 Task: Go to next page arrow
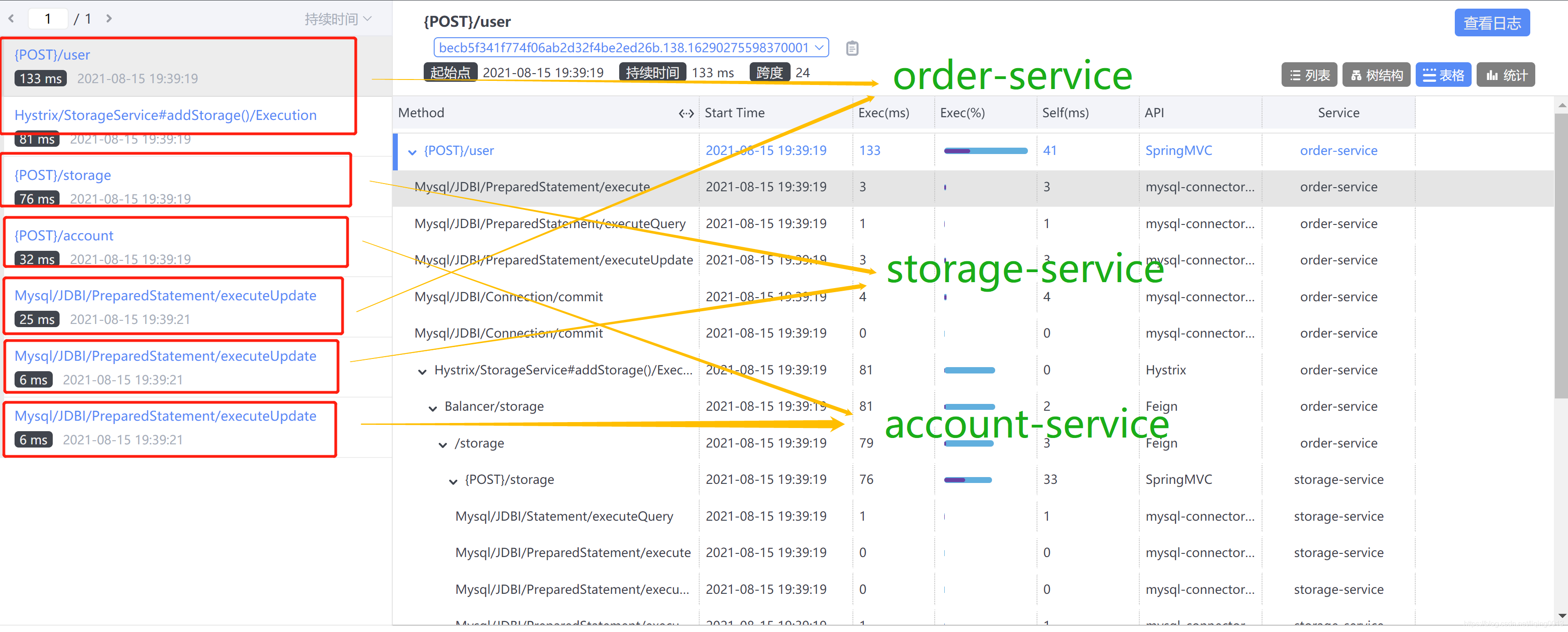[x=109, y=19]
